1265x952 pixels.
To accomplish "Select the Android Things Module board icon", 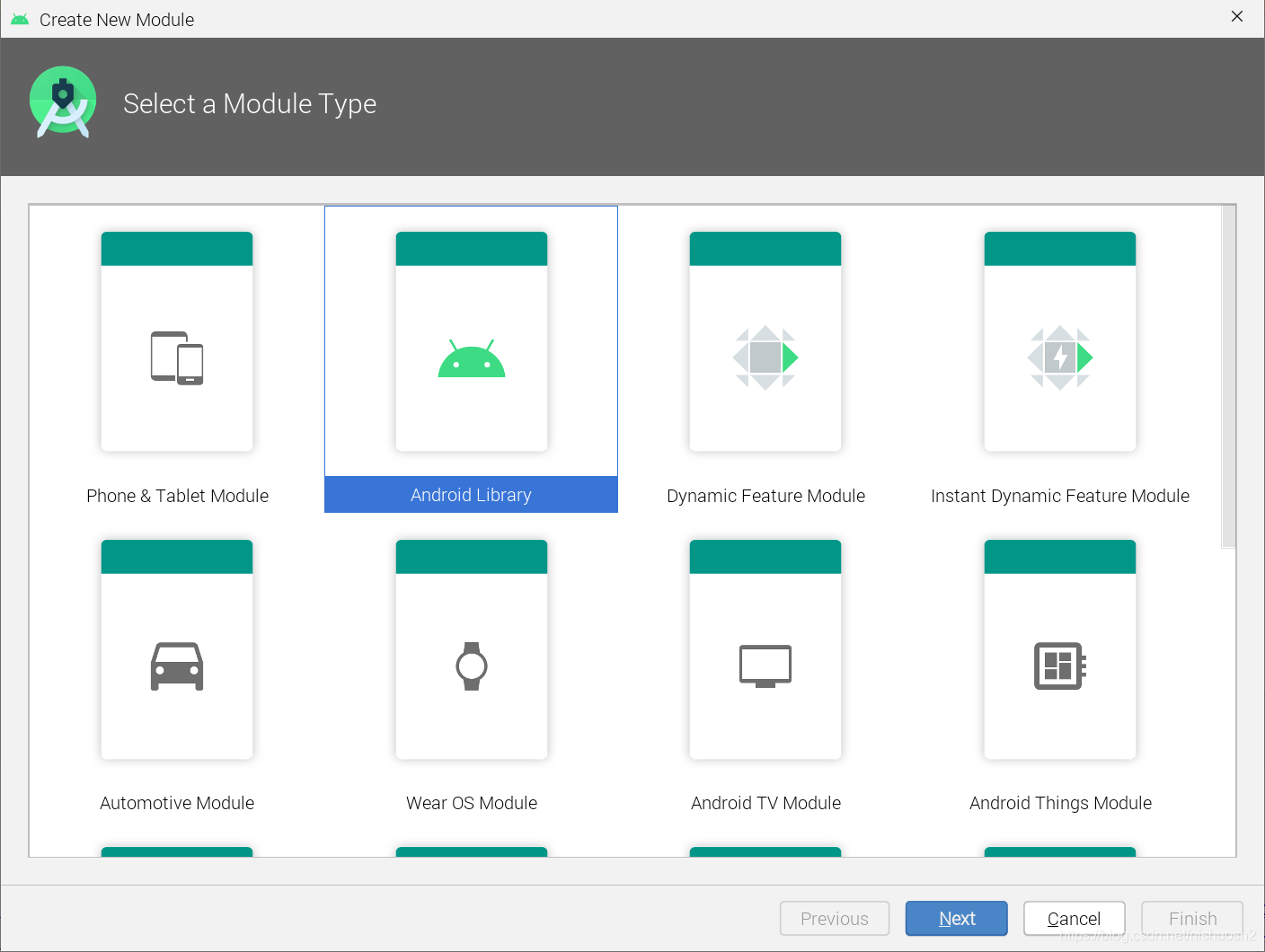I will 1060,666.
